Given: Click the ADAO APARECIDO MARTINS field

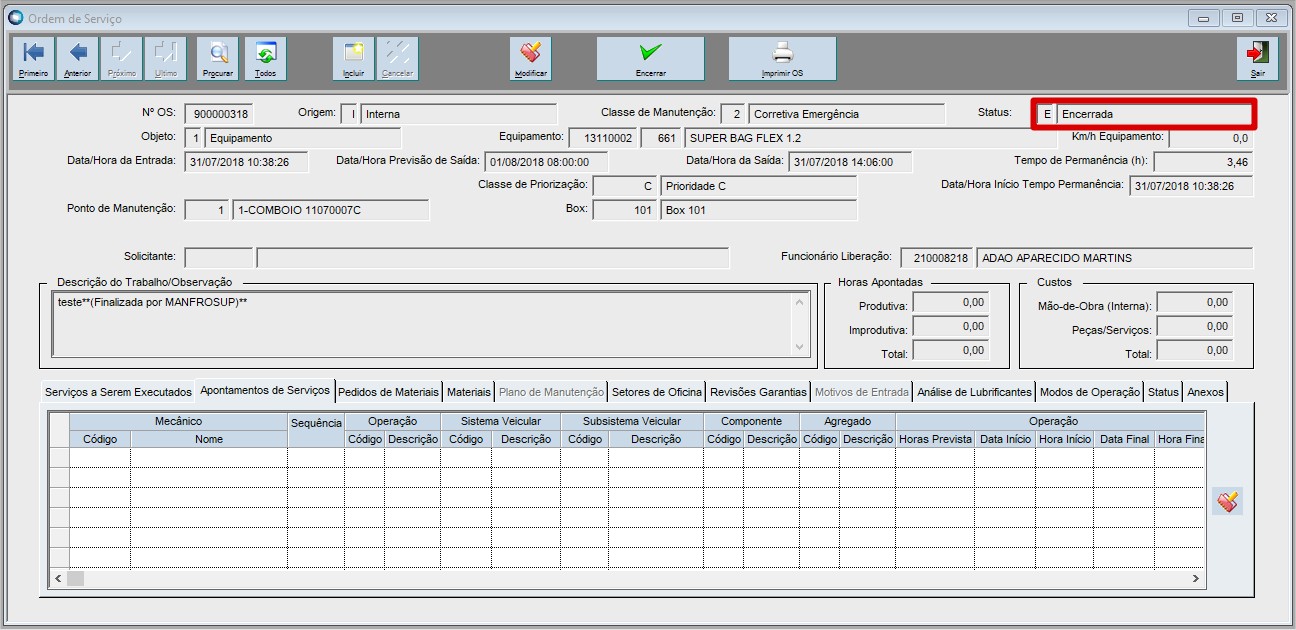Looking at the screenshot, I should click(1115, 258).
